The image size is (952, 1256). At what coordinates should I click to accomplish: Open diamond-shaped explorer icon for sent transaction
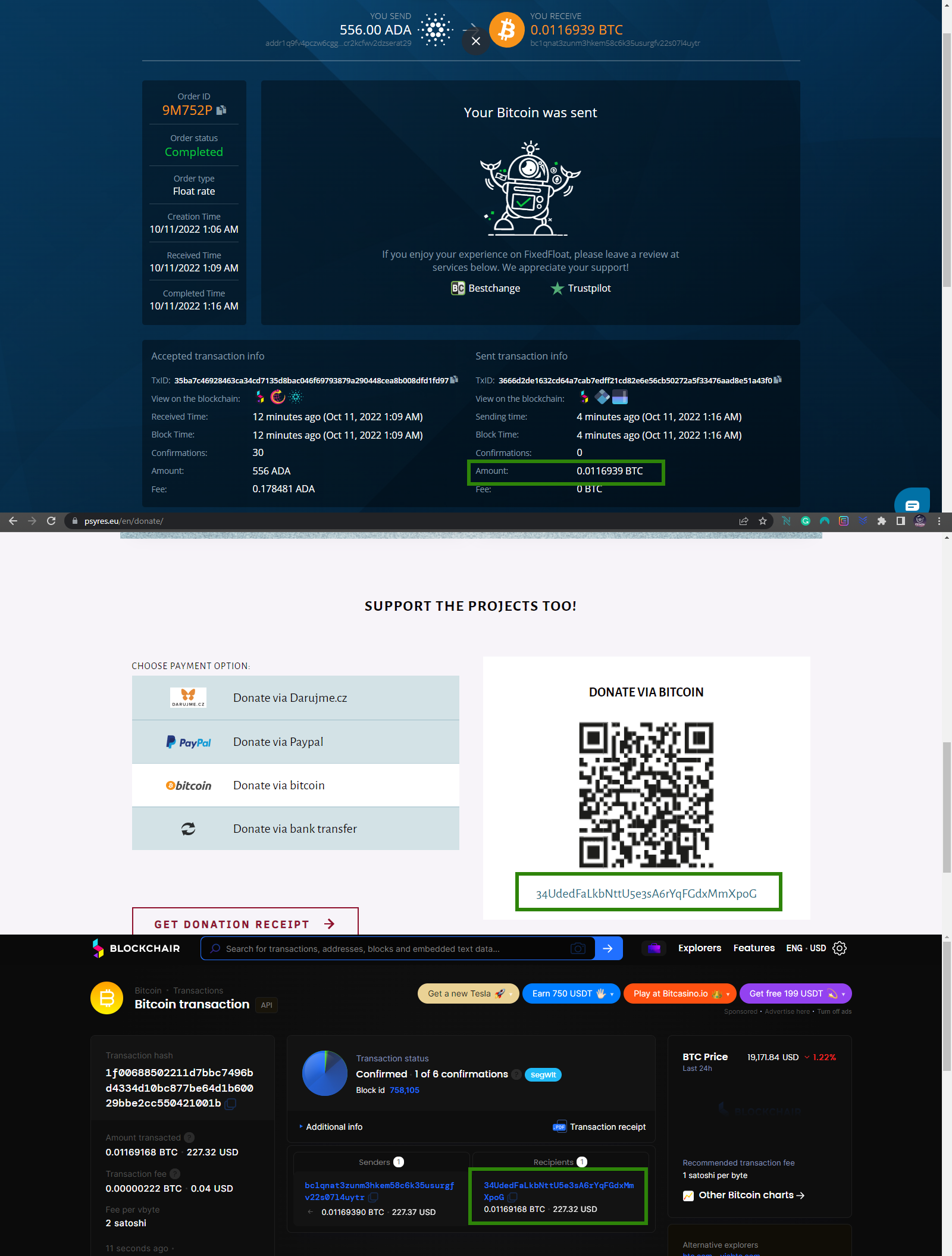click(x=602, y=397)
